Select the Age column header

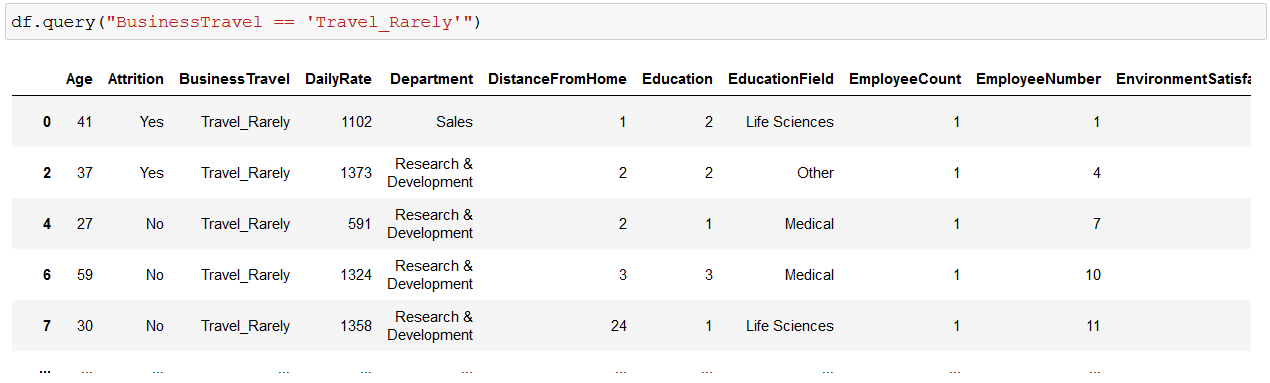point(79,79)
